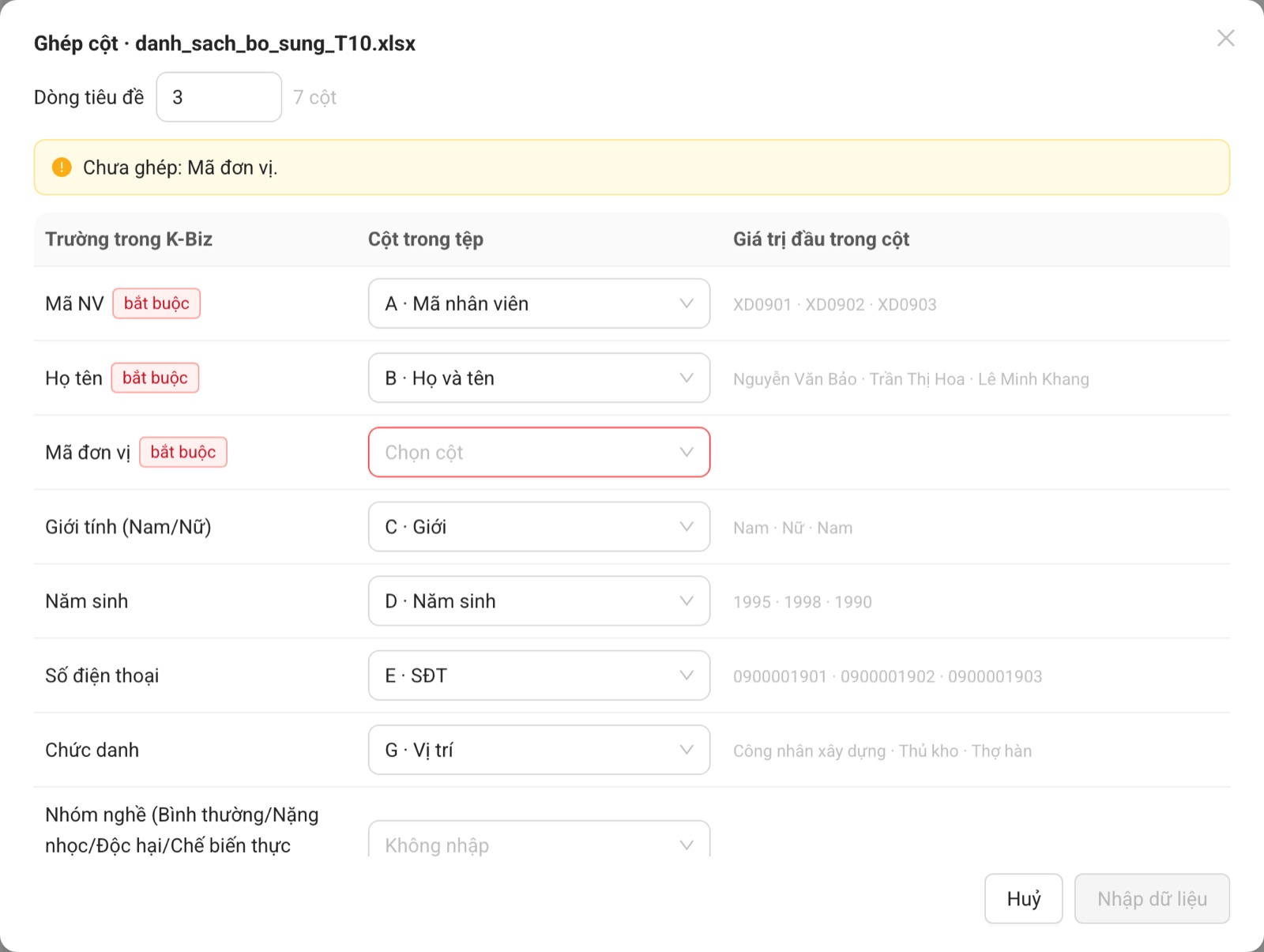Click the orange warning icon in banner
The image size is (1264, 952).
coord(62,167)
